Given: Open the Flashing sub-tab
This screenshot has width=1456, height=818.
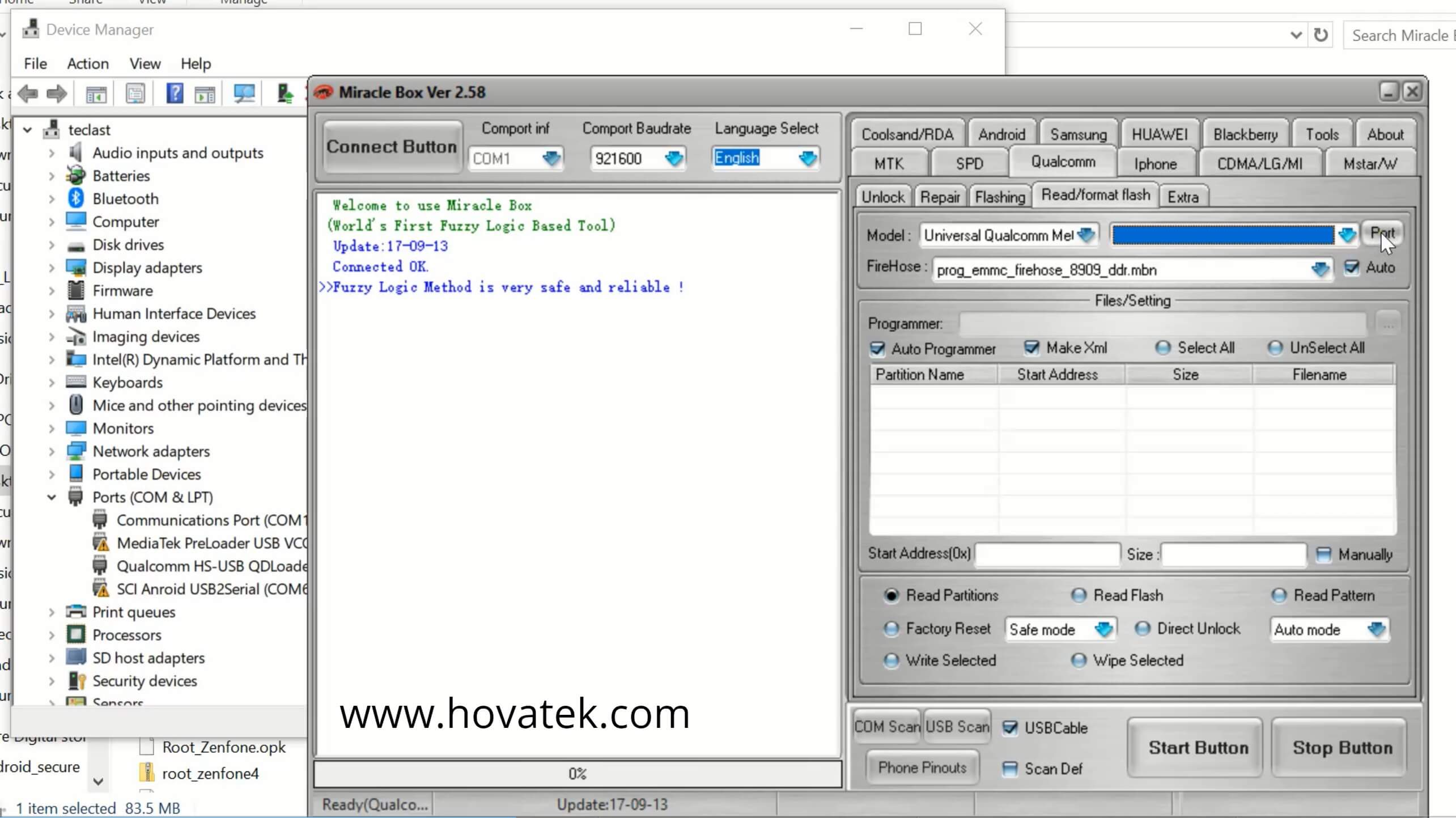Looking at the screenshot, I should tap(1000, 197).
